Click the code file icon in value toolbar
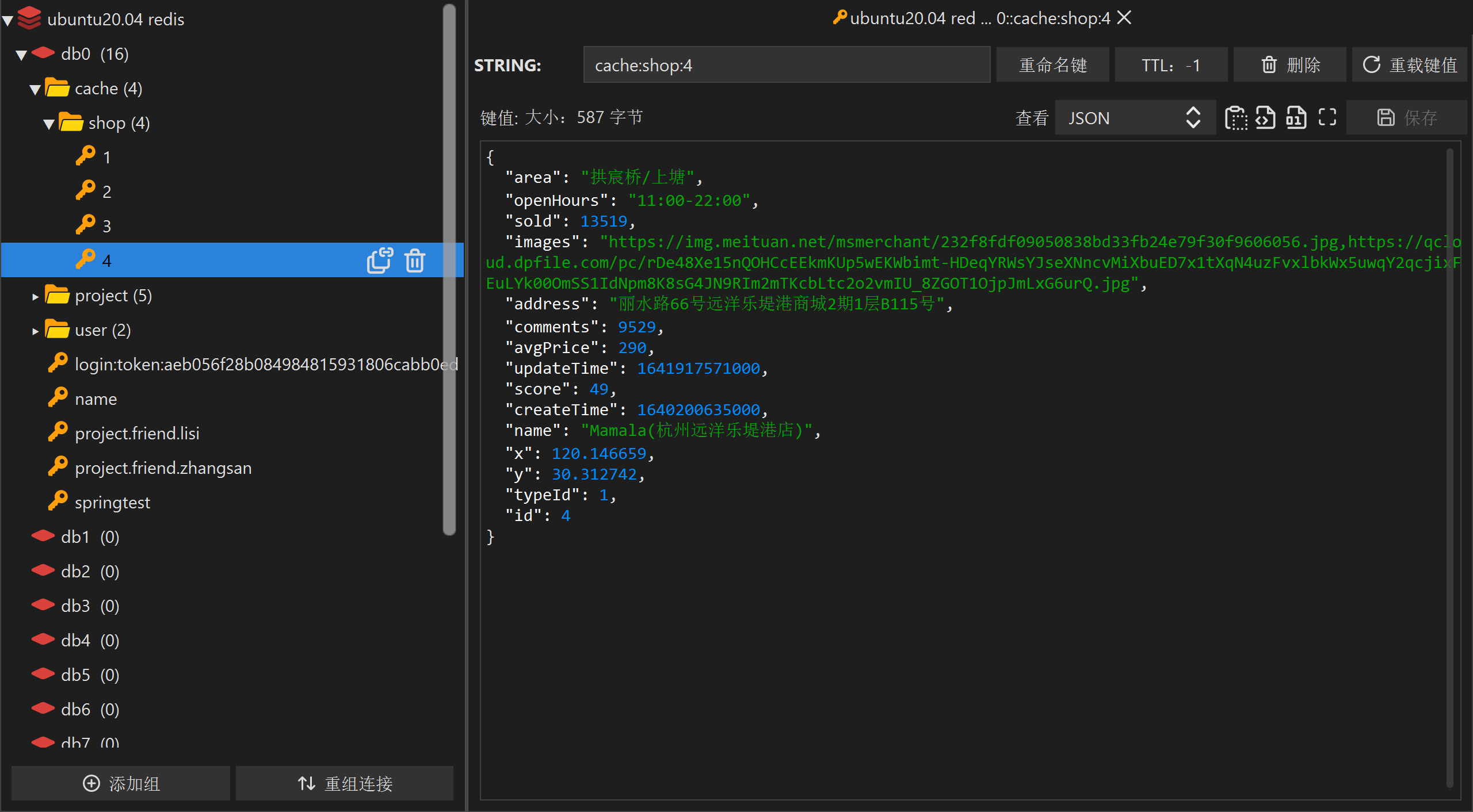The image size is (1473, 812). point(1265,118)
